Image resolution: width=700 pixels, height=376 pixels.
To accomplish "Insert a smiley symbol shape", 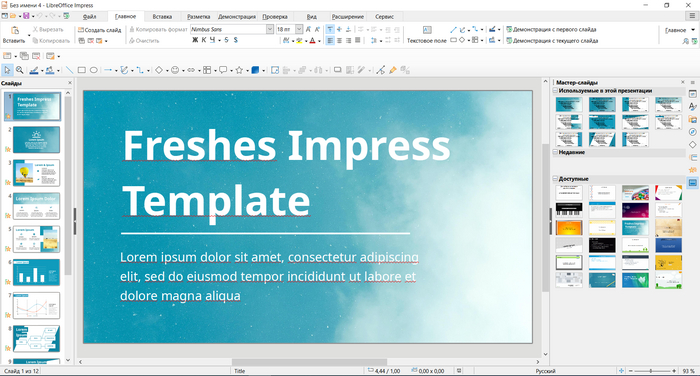I will [x=175, y=70].
